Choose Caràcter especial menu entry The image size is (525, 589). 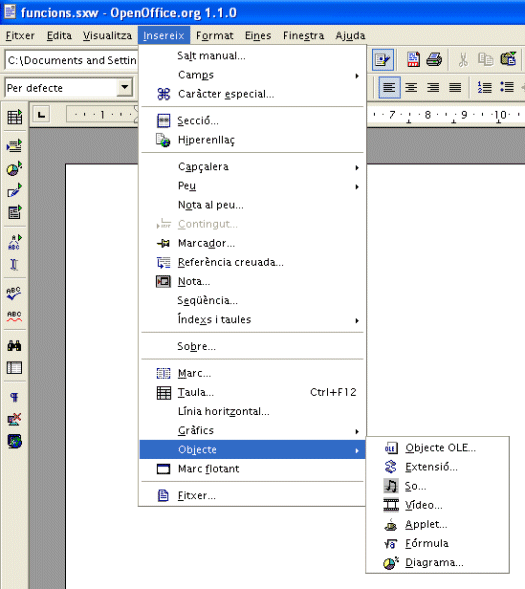click(252, 94)
